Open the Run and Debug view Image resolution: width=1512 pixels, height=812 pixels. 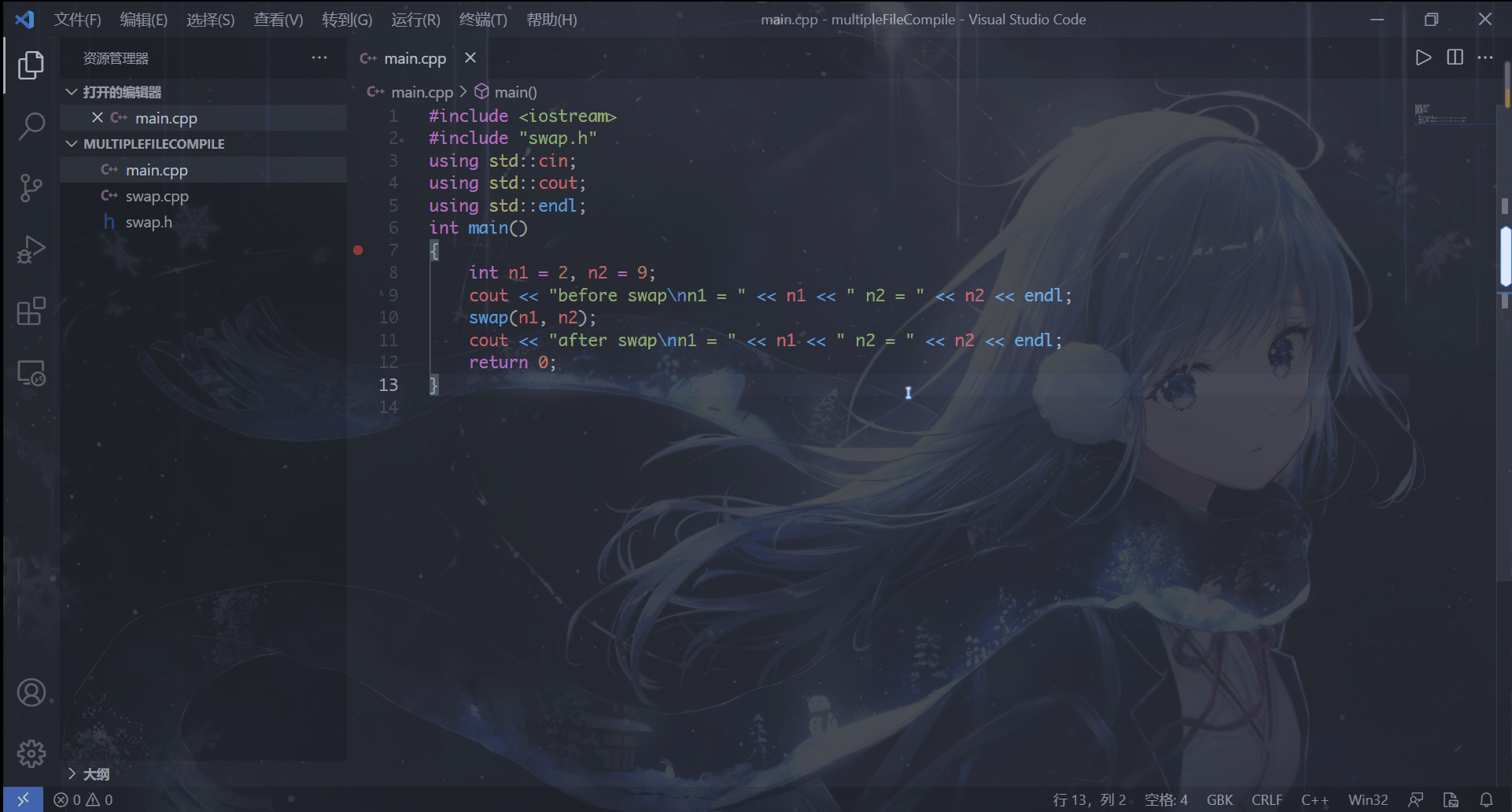pos(31,250)
